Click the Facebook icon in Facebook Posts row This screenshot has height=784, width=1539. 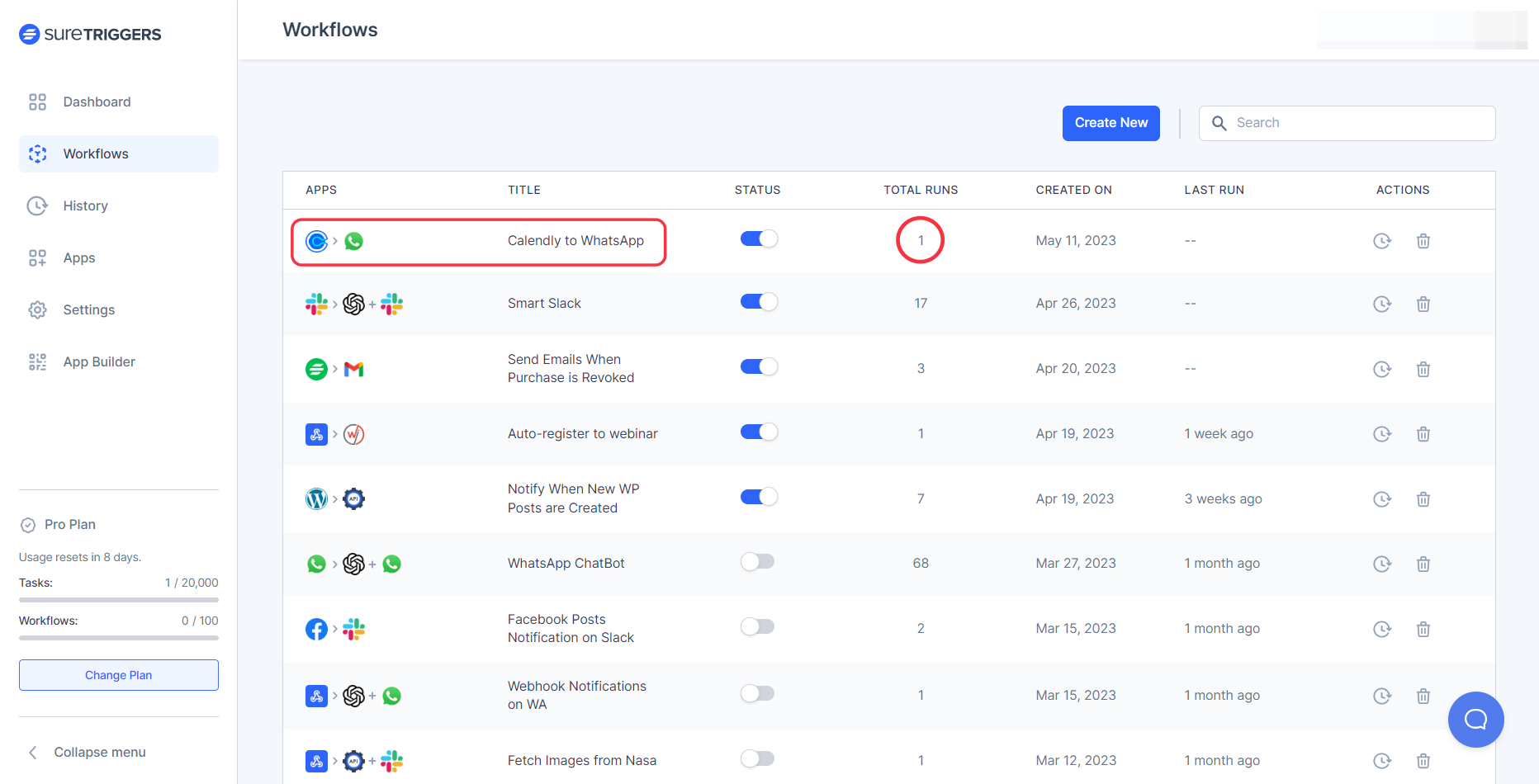pyautogui.click(x=316, y=630)
